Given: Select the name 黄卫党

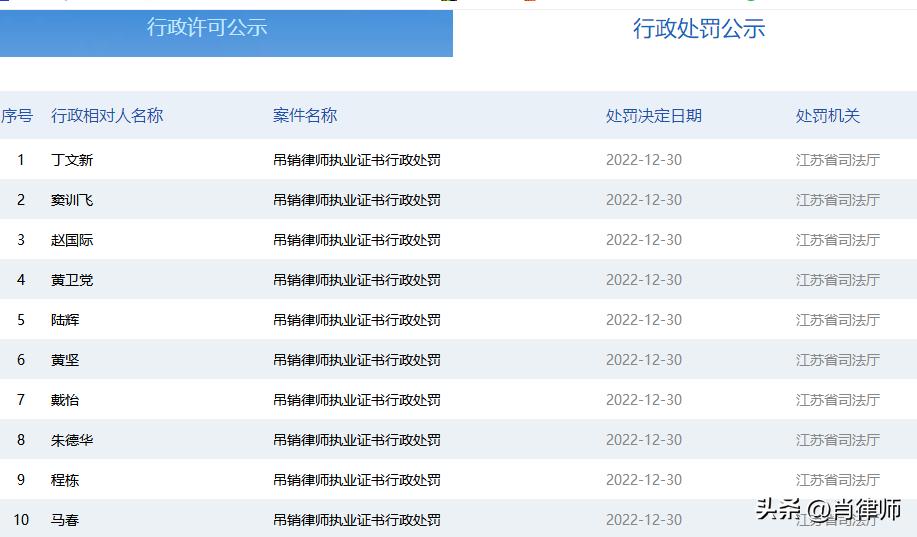Looking at the screenshot, I should 72,280.
